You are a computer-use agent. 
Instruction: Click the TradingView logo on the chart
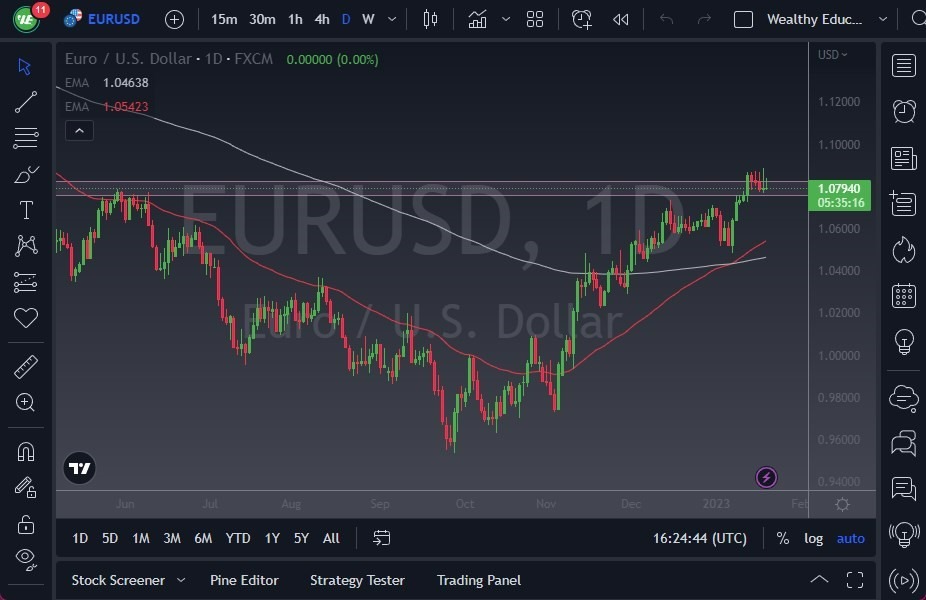point(79,467)
